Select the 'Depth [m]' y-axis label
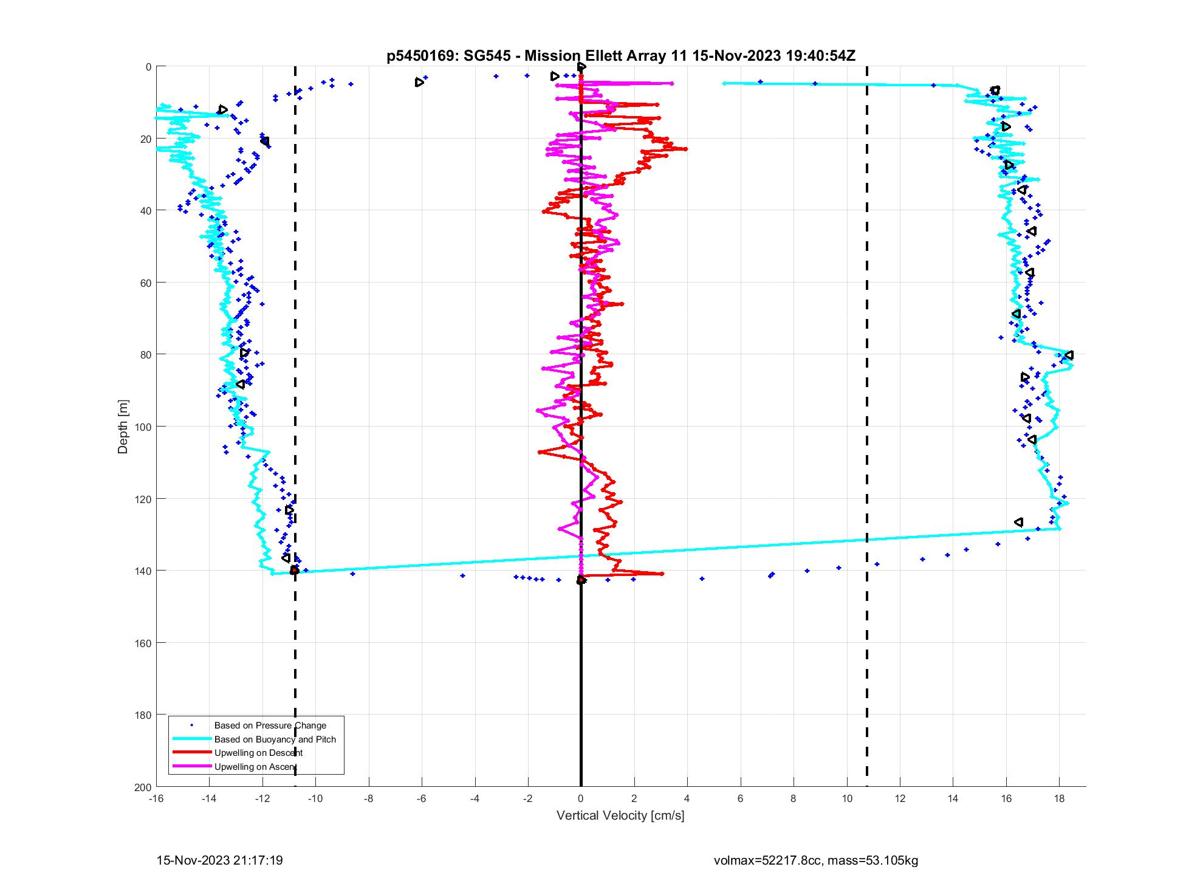 (x=123, y=427)
